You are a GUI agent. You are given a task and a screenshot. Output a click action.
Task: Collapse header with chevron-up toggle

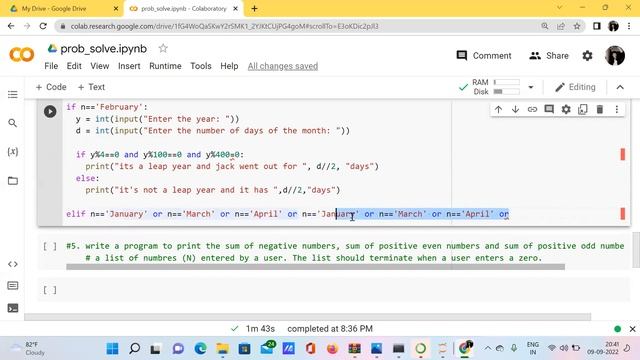(620, 87)
